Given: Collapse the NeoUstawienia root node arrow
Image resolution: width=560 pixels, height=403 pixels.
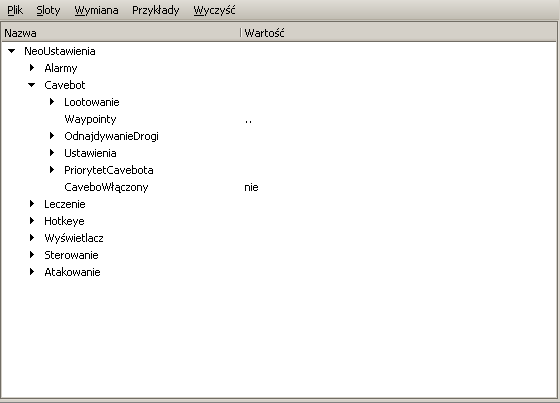Looking at the screenshot, I should pos(12,51).
